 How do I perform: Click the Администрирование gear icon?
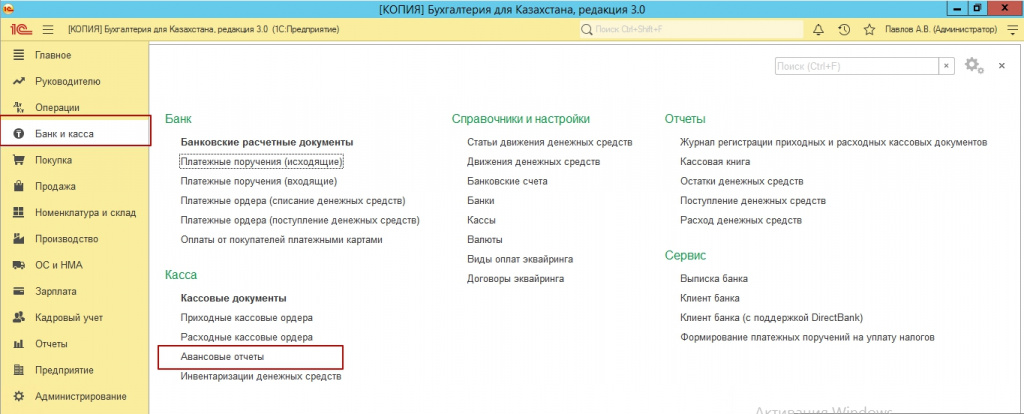[x=19, y=396]
